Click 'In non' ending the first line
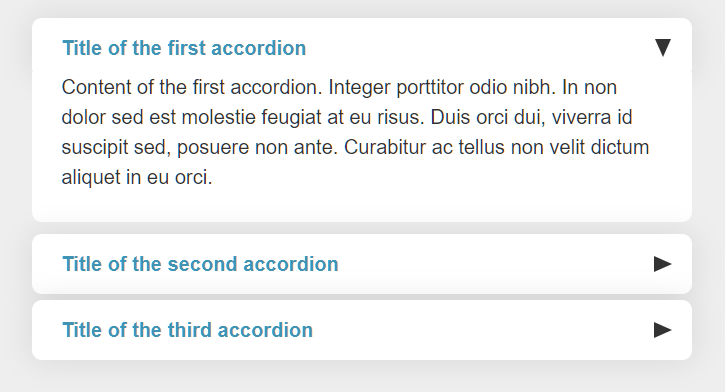The image size is (725, 392). tap(590, 87)
